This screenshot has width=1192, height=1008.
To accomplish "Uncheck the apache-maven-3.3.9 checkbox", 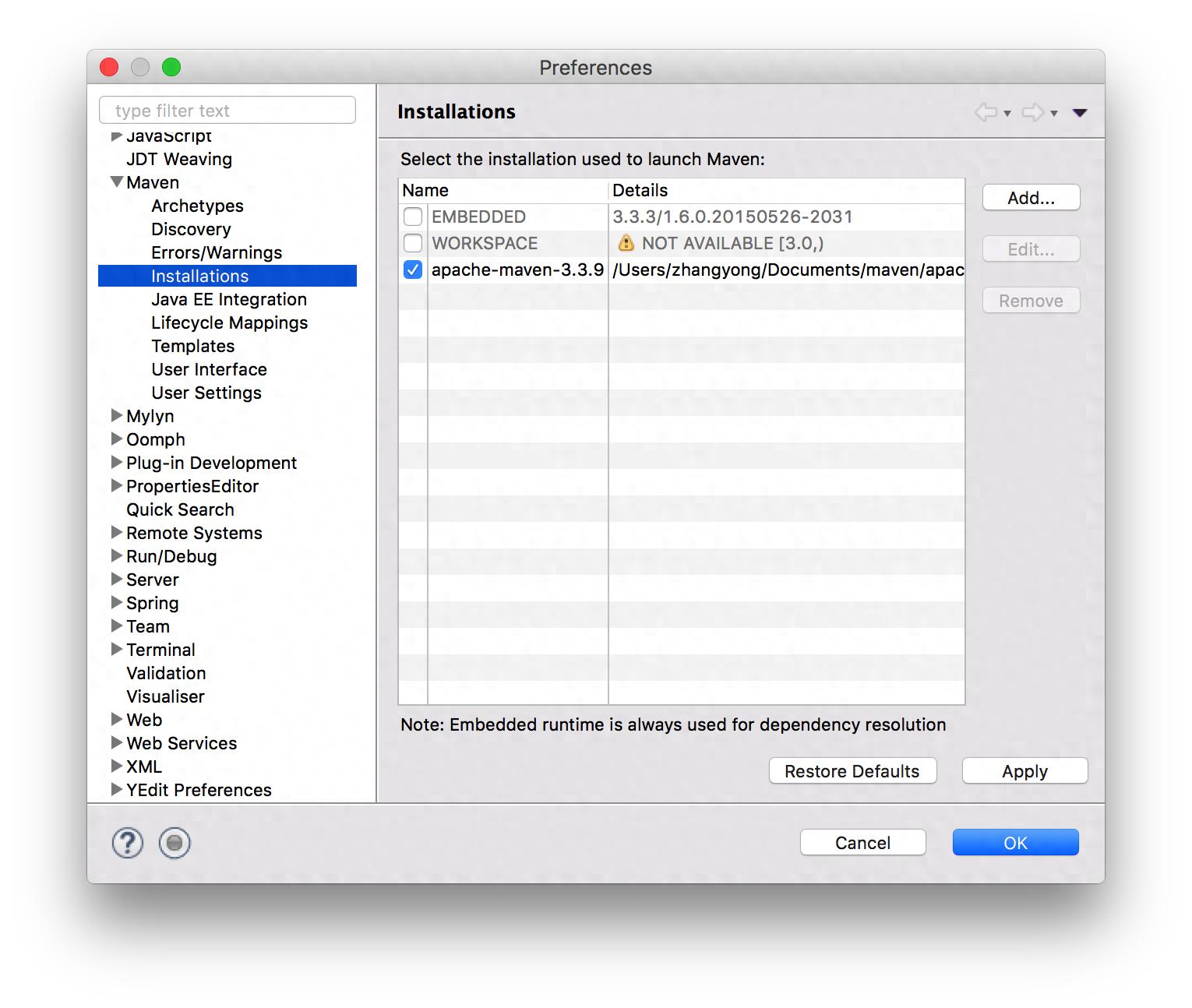I will pyautogui.click(x=413, y=270).
